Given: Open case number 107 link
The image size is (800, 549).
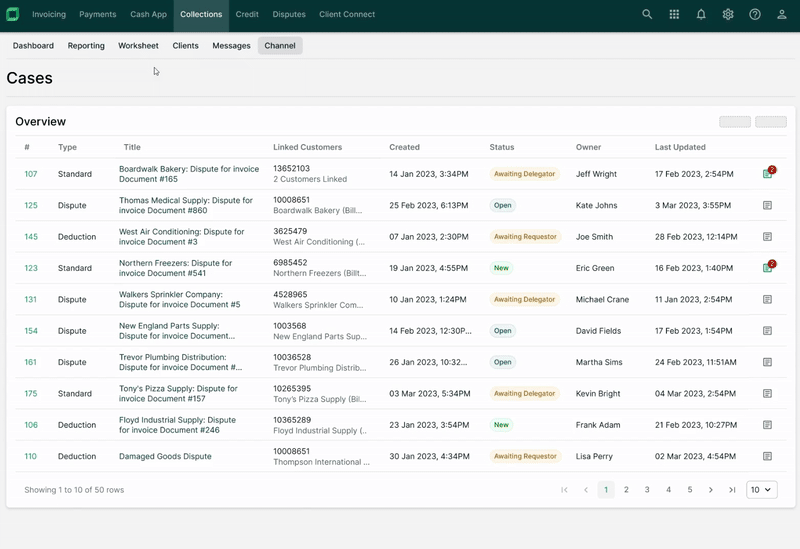Looking at the screenshot, I should [31, 174].
